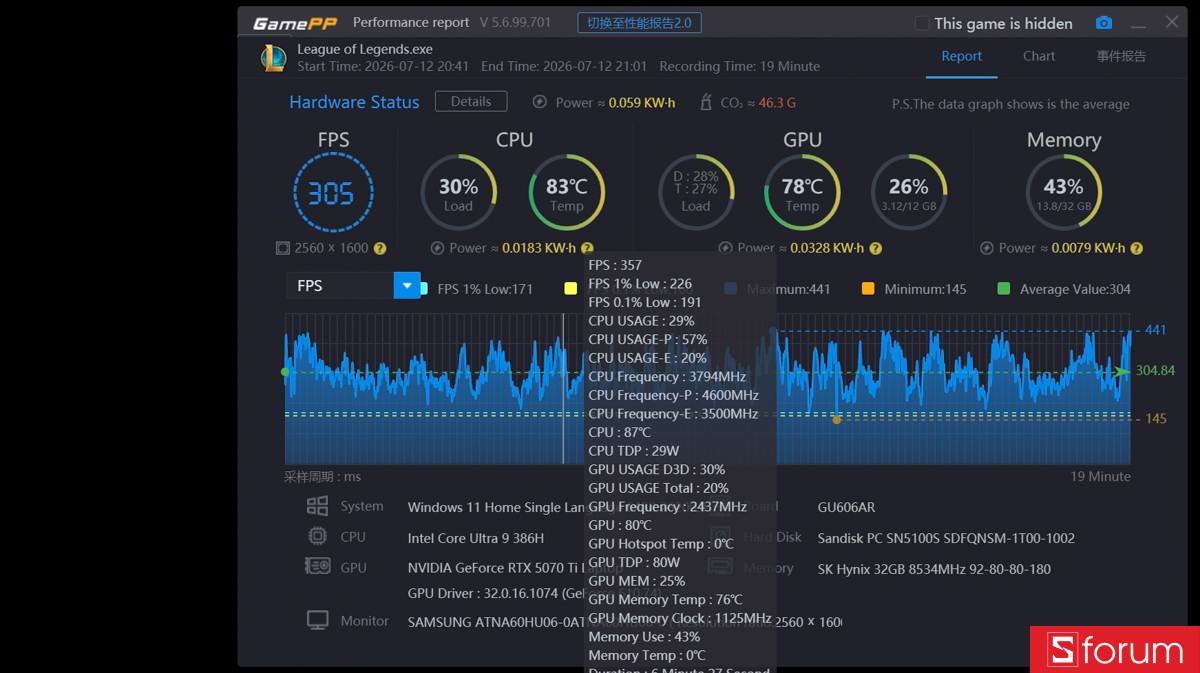Click 'Recording Time: 19 Minute' text
1200x673 pixels.
tap(739, 66)
